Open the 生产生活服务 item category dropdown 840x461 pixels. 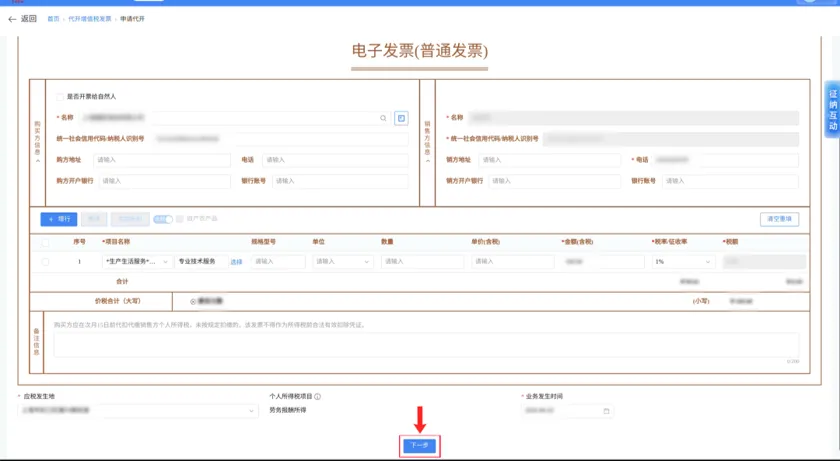[x=137, y=262]
